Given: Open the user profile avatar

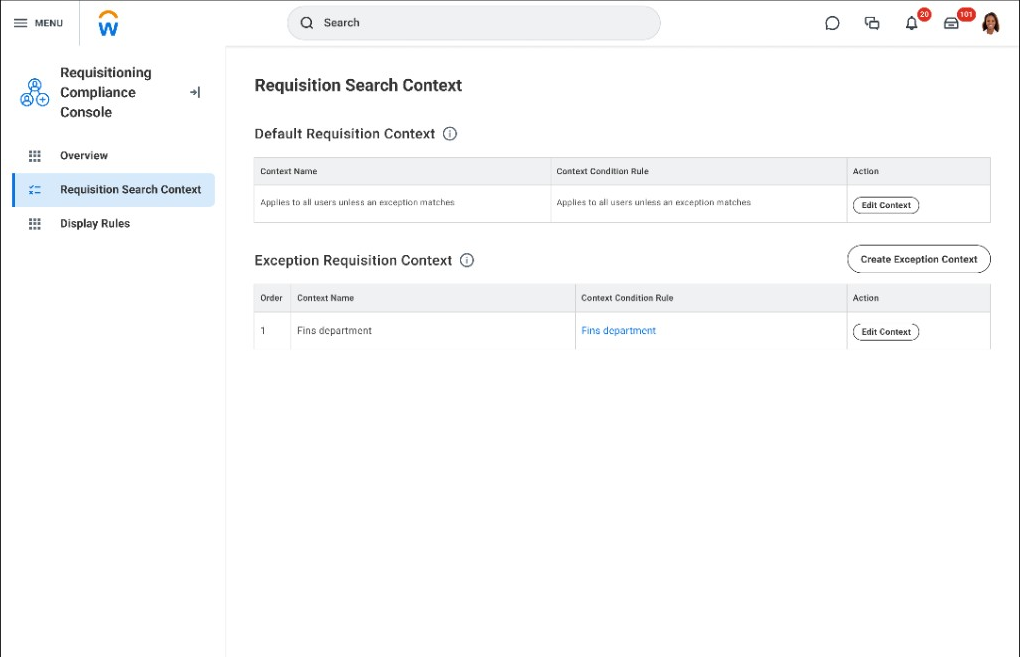Looking at the screenshot, I should point(991,23).
